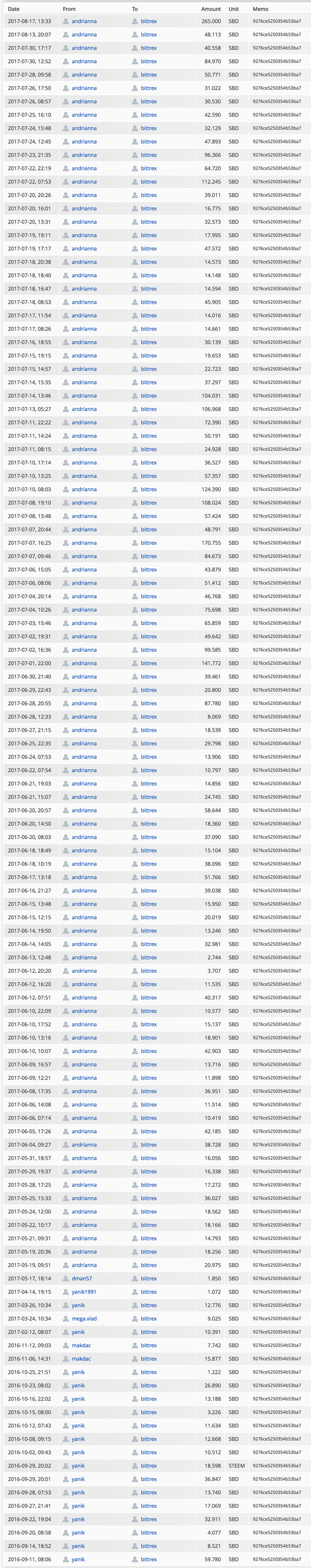Select date 2017-05-19, 09:51 cell
311x1568 pixels.
coord(29,1265)
